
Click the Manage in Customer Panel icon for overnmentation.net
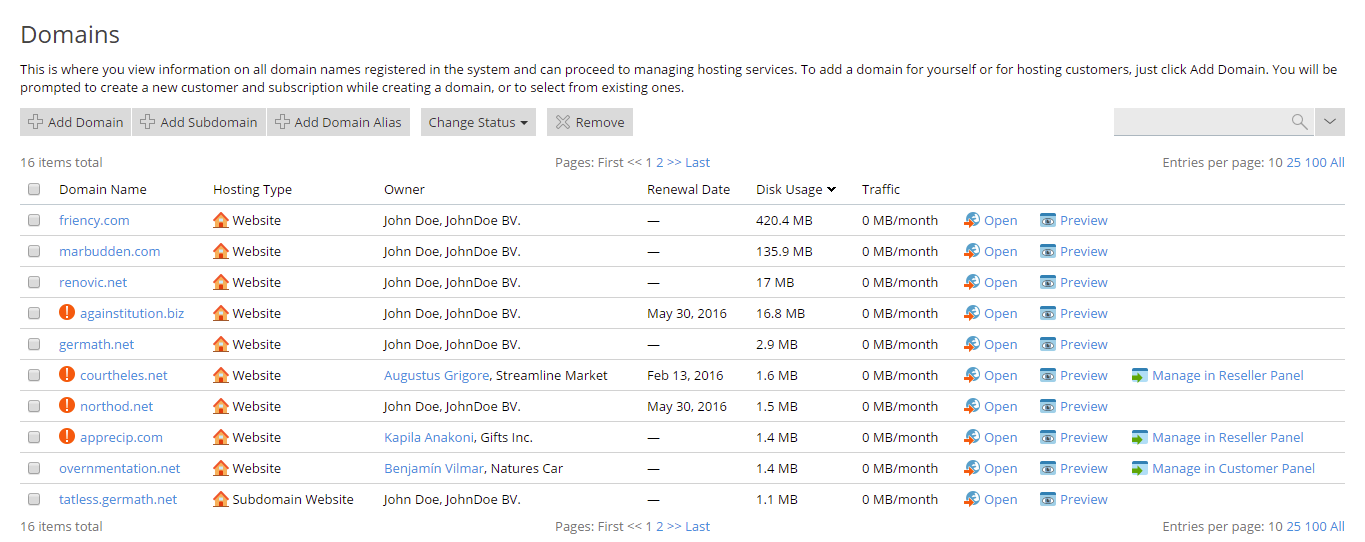(x=1139, y=469)
